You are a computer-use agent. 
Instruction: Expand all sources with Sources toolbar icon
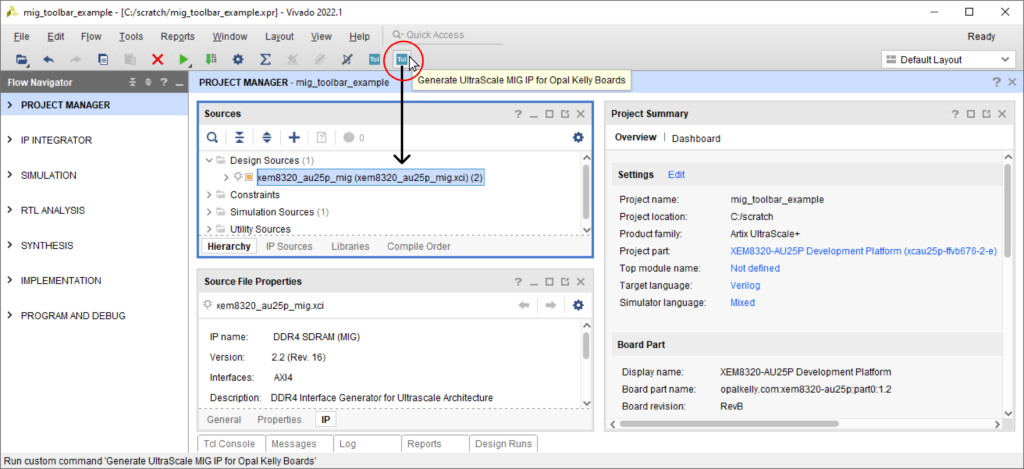pos(266,137)
